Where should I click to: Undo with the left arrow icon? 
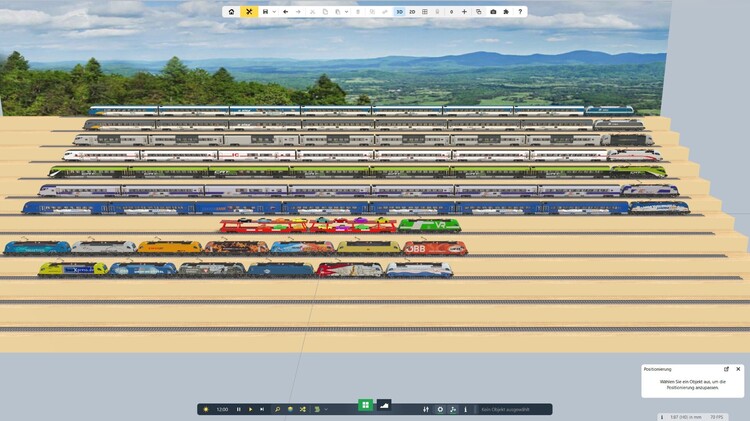coord(286,11)
